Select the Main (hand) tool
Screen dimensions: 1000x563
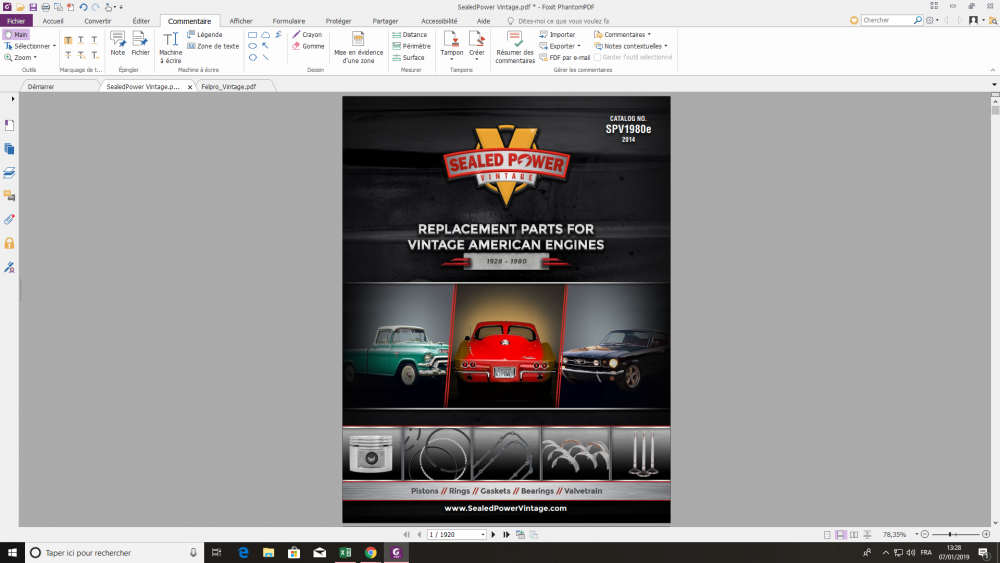pos(16,34)
